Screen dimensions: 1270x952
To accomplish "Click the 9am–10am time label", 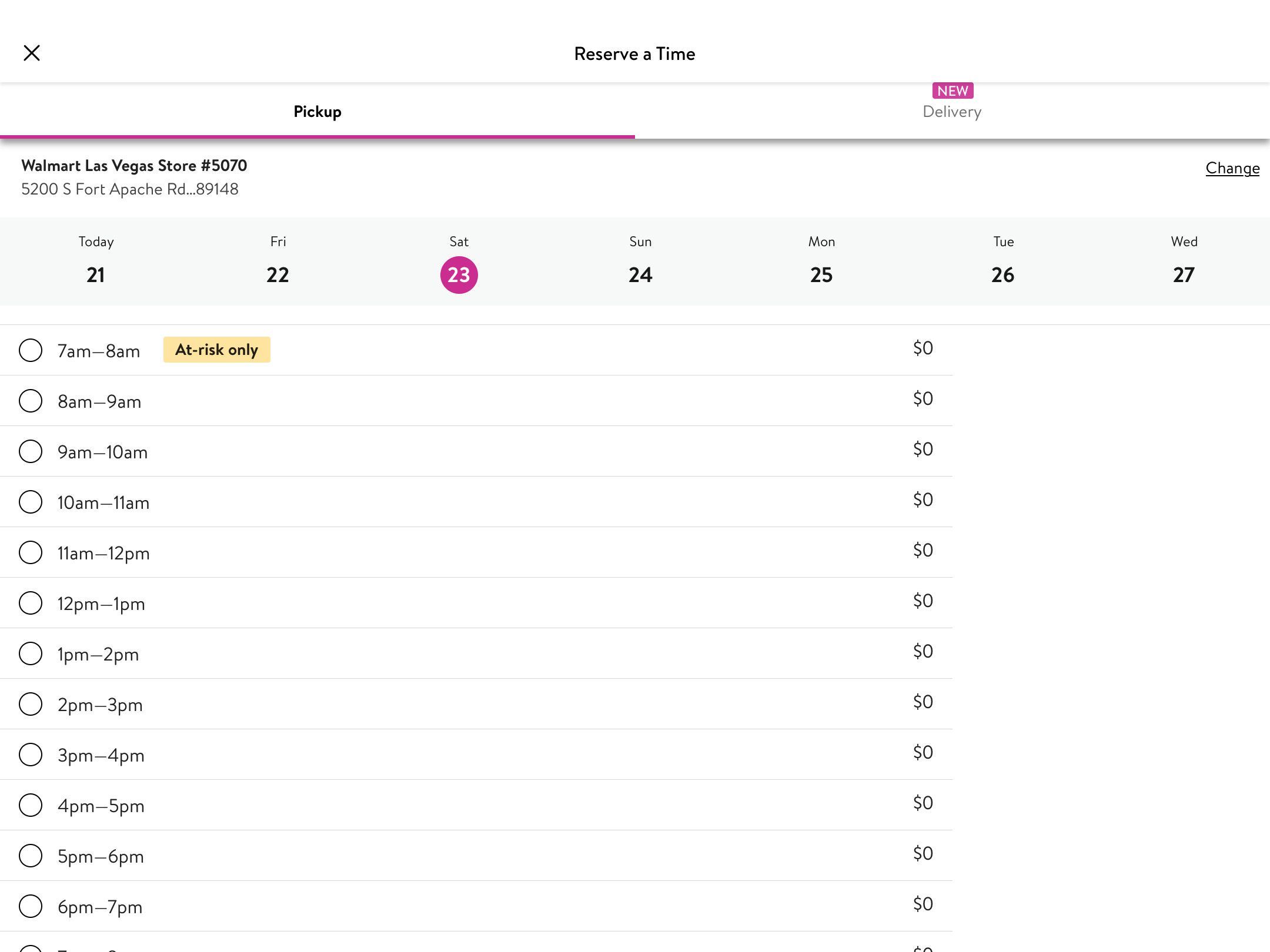I will 102,452.
